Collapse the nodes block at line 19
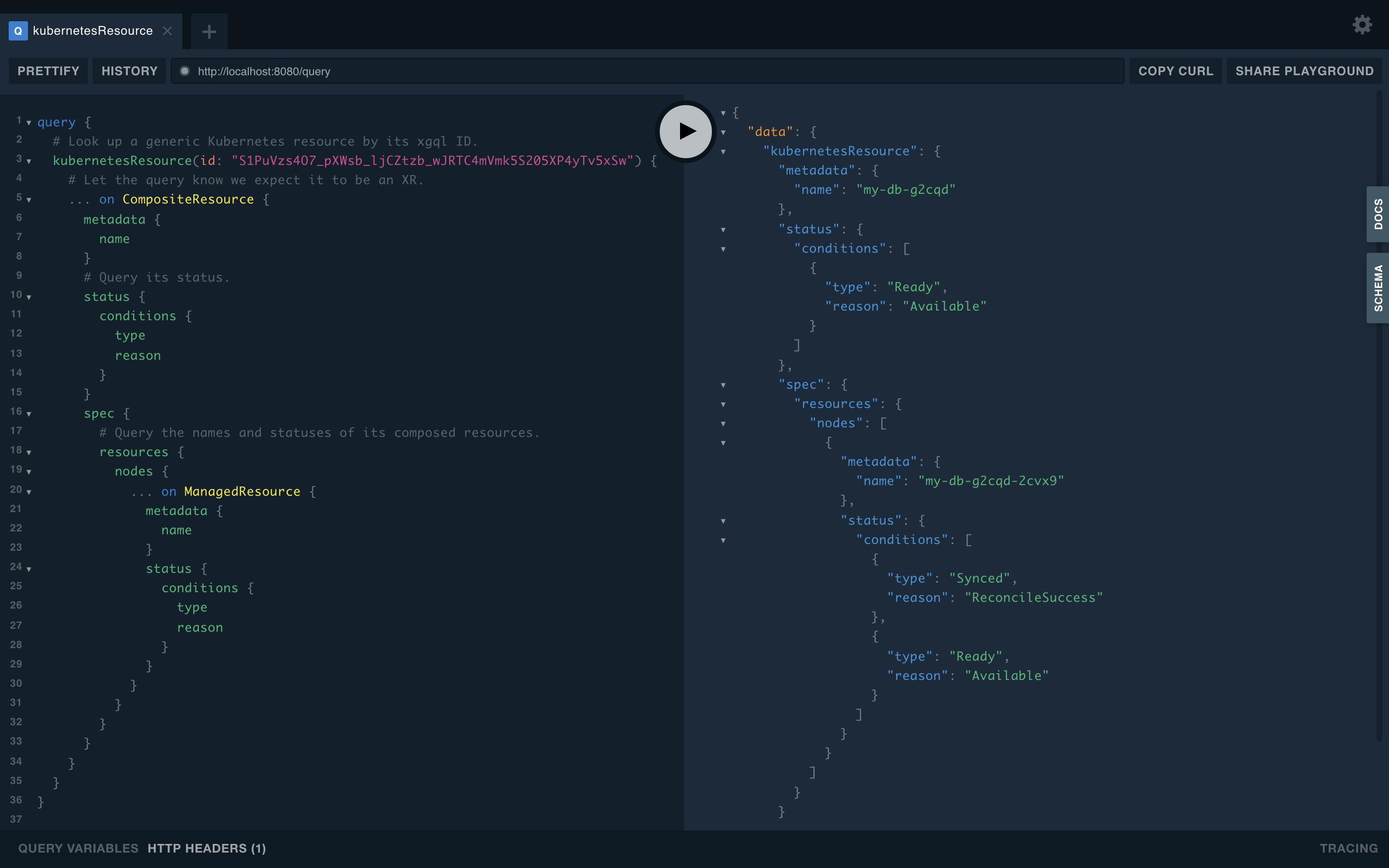 point(29,472)
